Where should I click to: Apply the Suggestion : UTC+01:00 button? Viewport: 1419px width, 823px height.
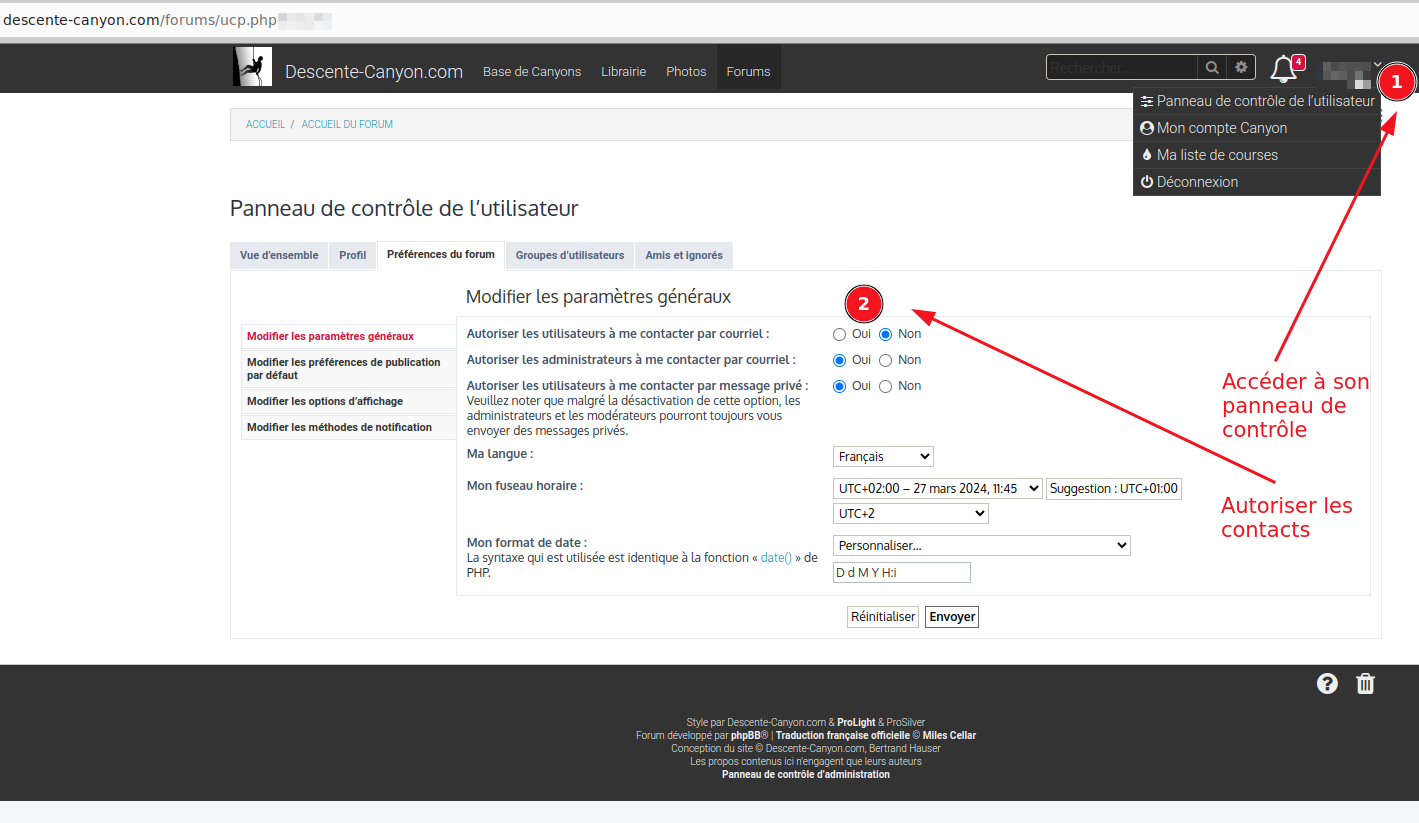point(1114,489)
